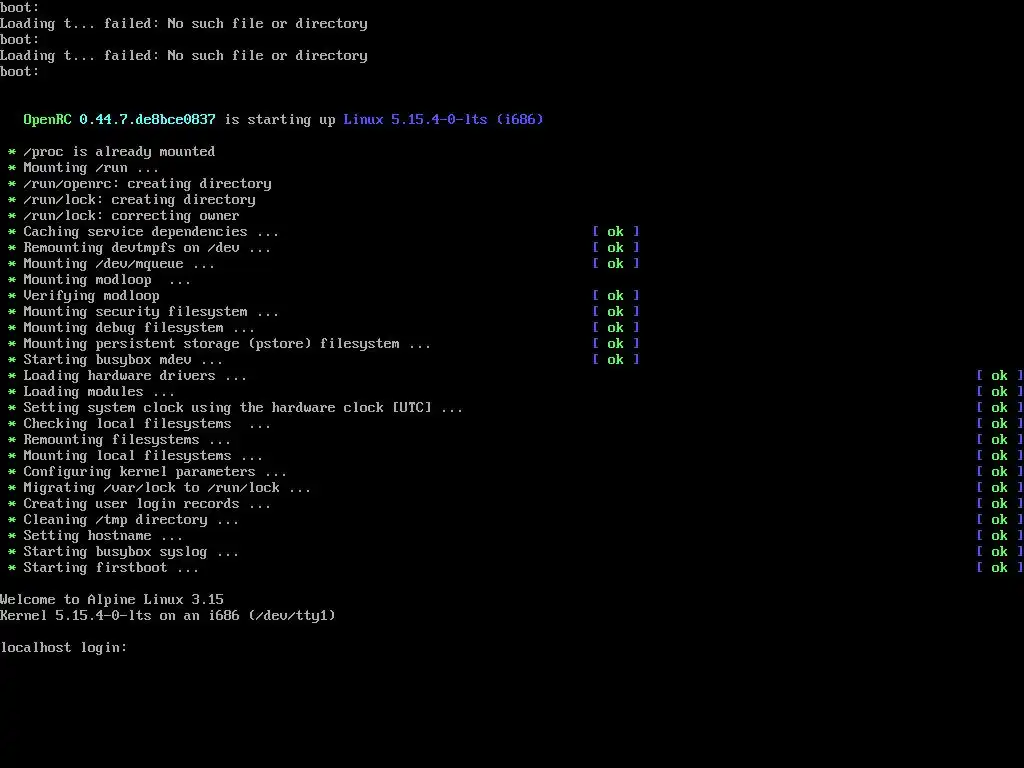Click 'OpenRC 0.44.7.de8bce0837' version text
The height and width of the screenshot is (768, 1024).
tap(120, 120)
